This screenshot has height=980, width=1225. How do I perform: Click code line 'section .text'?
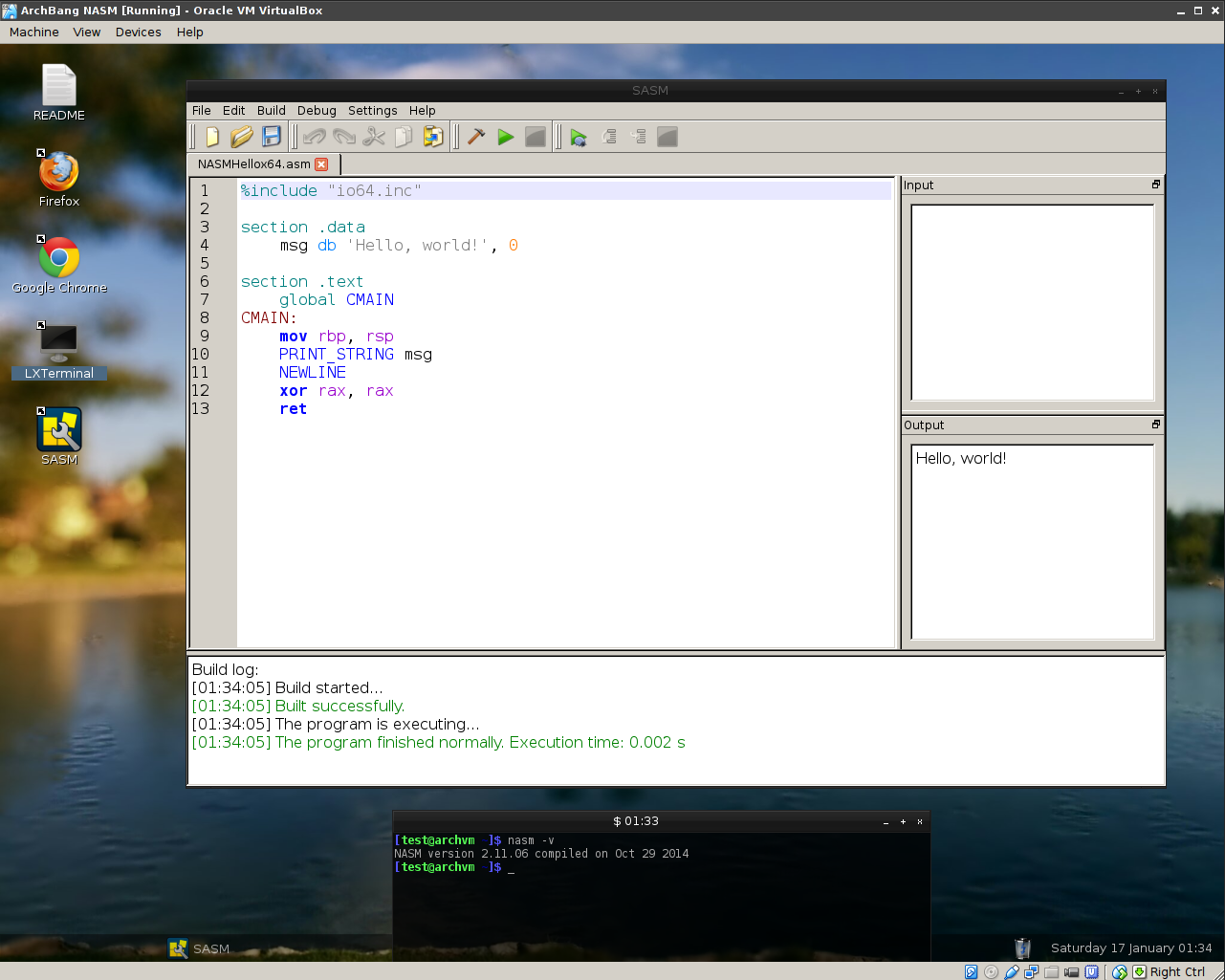(302, 281)
